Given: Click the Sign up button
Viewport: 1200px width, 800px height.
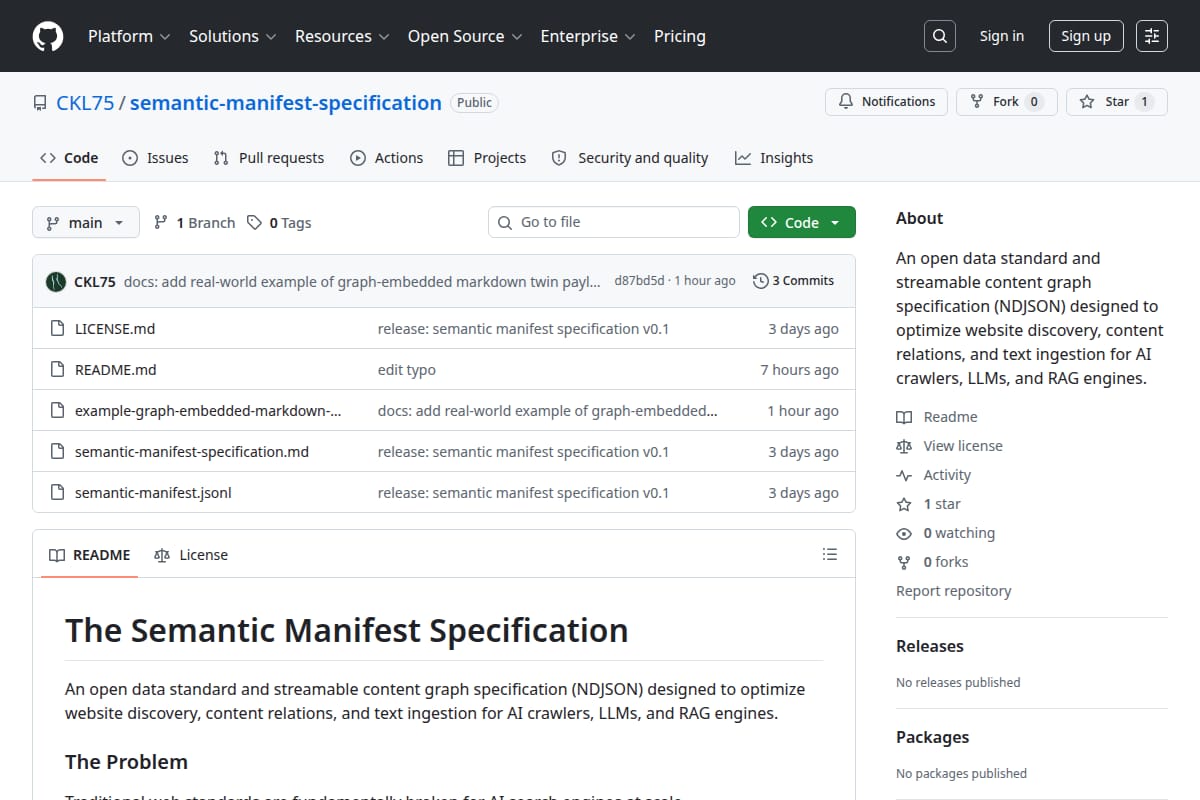Looking at the screenshot, I should pyautogui.click(x=1086, y=36).
